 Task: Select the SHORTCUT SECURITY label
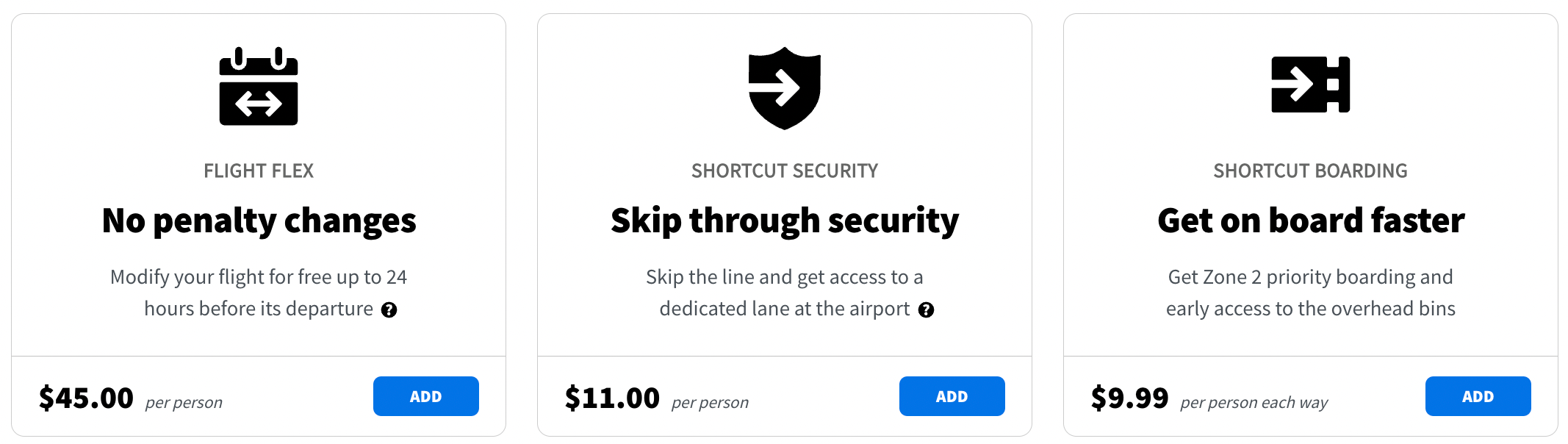[x=784, y=171]
